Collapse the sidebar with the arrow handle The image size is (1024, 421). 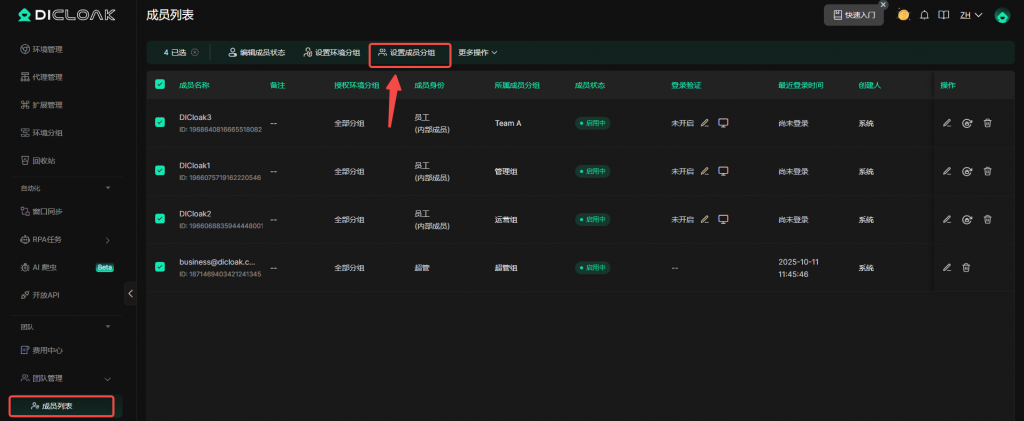click(x=130, y=293)
